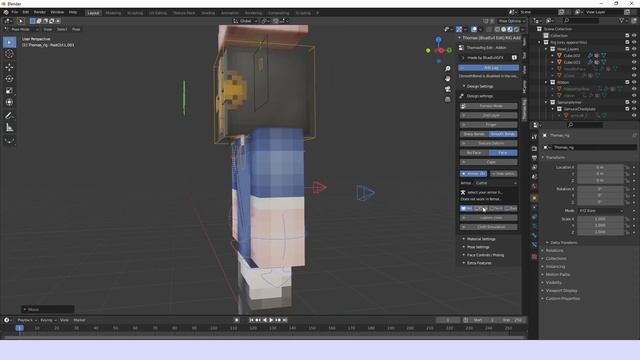
Task: Click the green Y axis gizmo handle
Action: pyautogui.click(x=428, y=51)
